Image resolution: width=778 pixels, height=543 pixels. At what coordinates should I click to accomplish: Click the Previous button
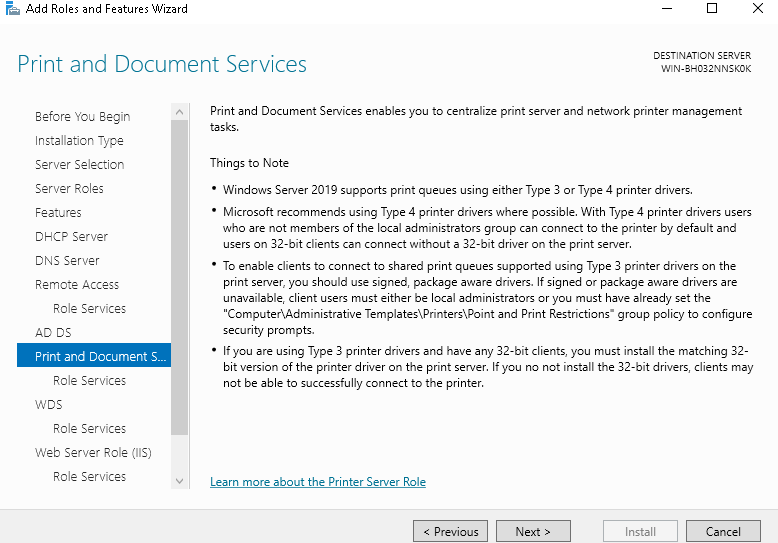[x=450, y=532]
